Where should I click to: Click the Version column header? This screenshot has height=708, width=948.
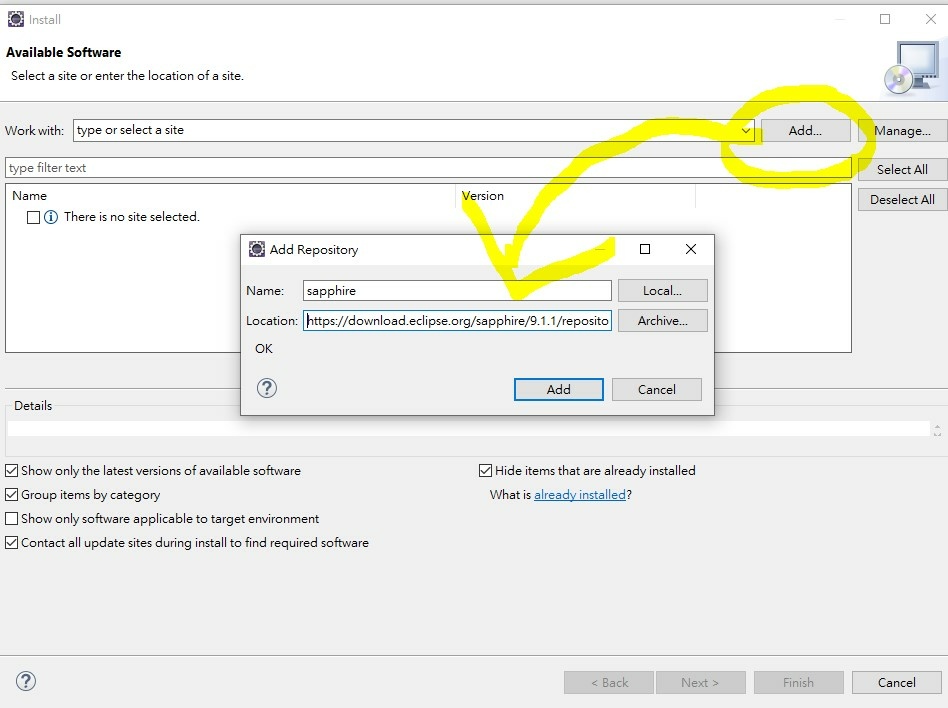(x=576, y=196)
